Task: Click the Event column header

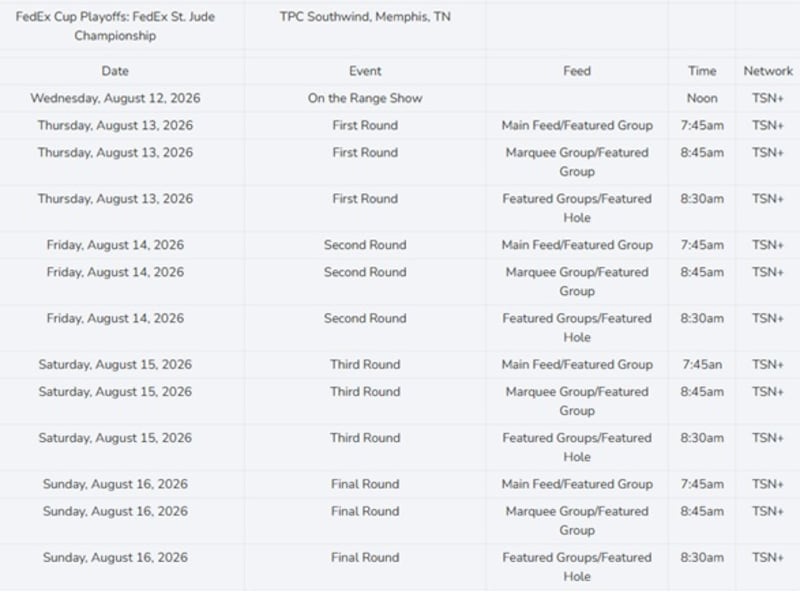Action: click(x=365, y=71)
